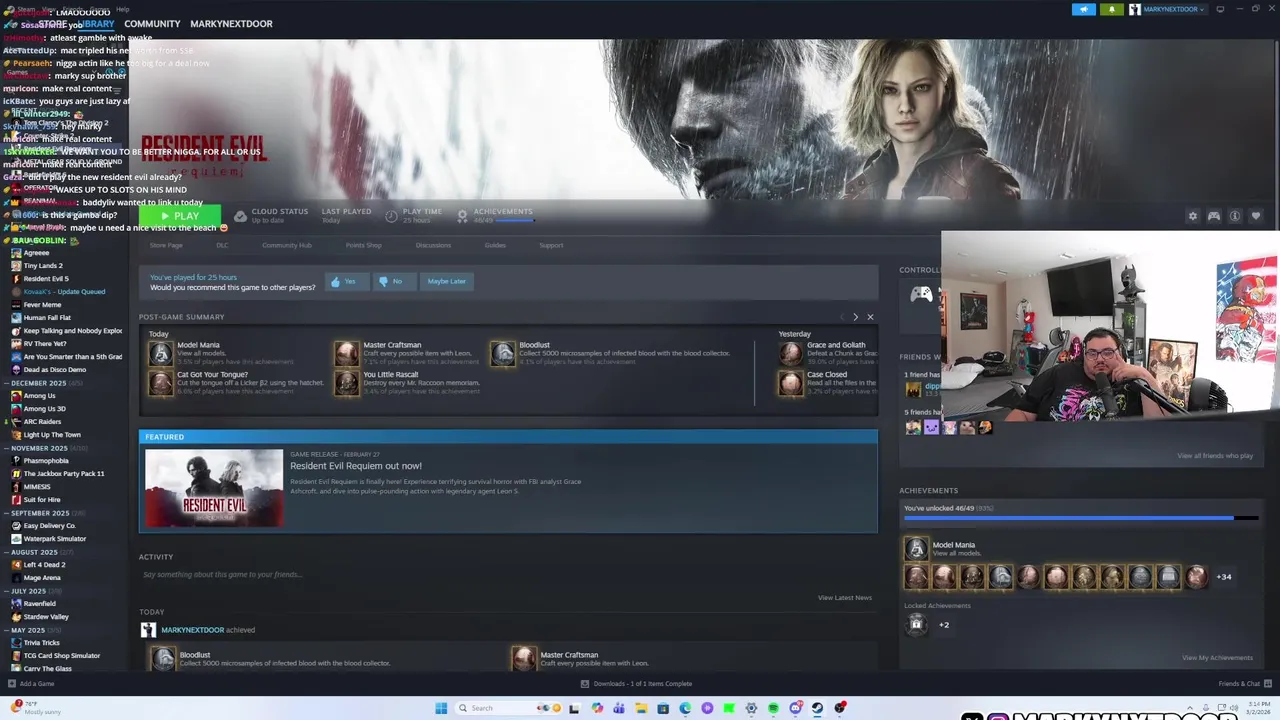Open the Support tab
This screenshot has width=1280, height=720.
click(x=551, y=245)
